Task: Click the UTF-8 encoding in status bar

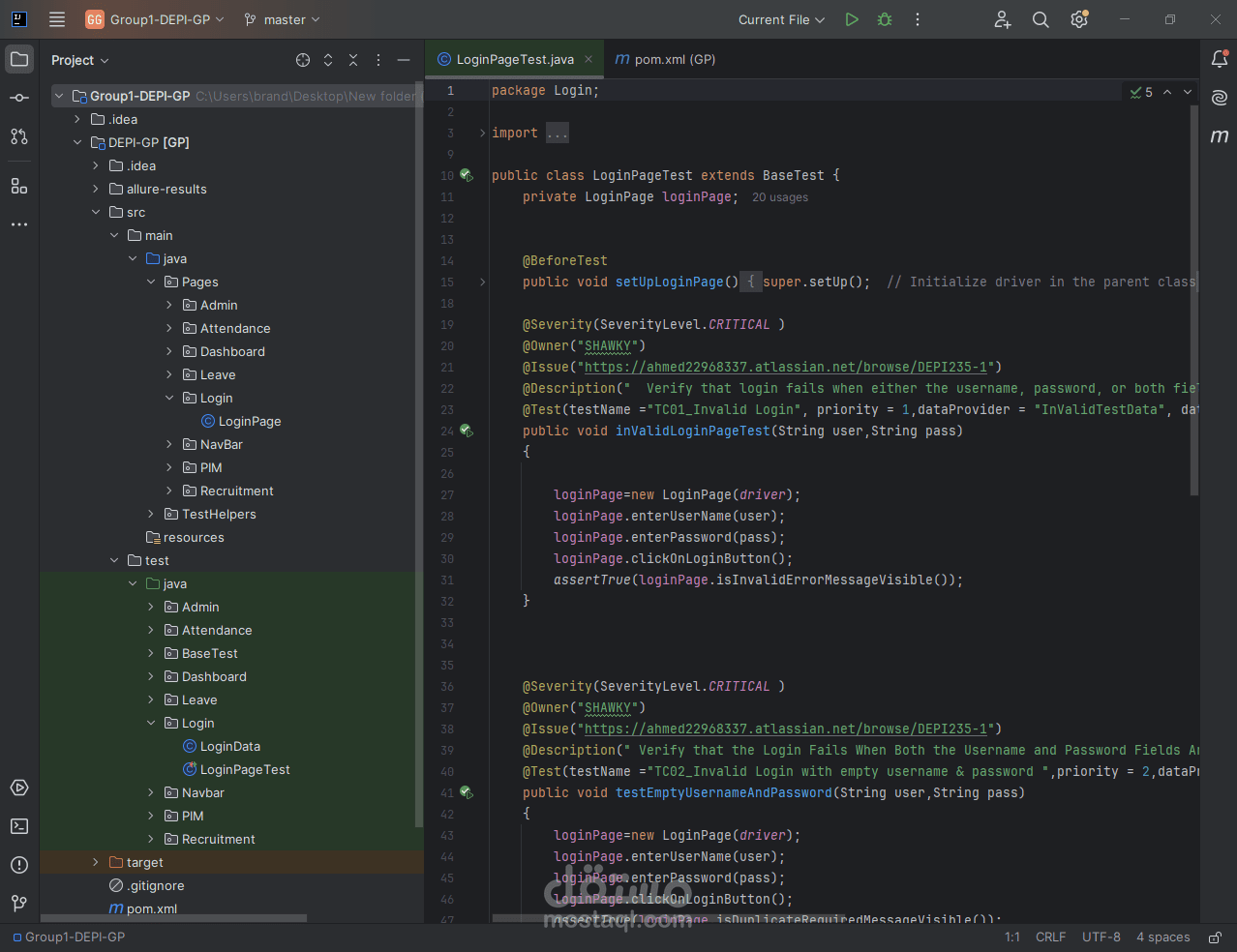Action: coord(1101,937)
